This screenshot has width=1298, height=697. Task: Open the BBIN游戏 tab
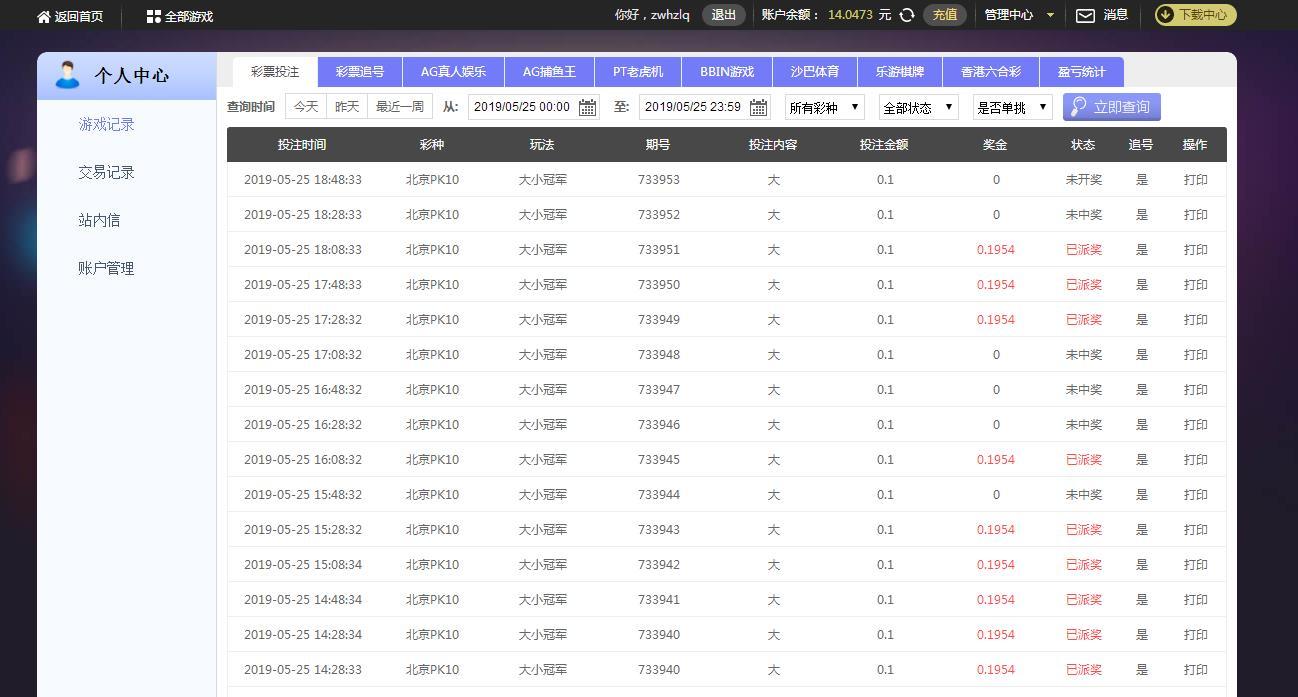coord(727,72)
